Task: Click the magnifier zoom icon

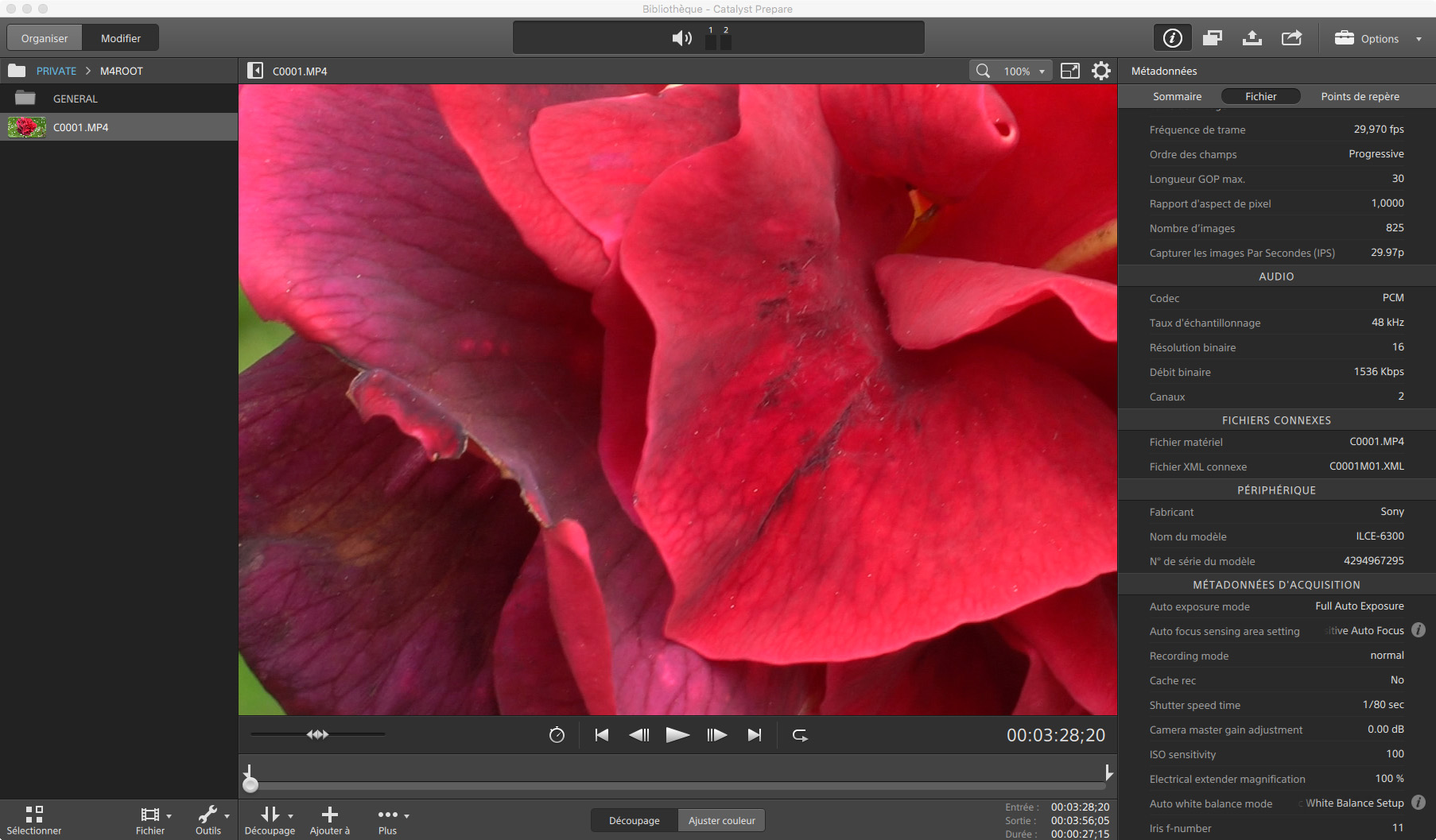Action: coord(984,71)
